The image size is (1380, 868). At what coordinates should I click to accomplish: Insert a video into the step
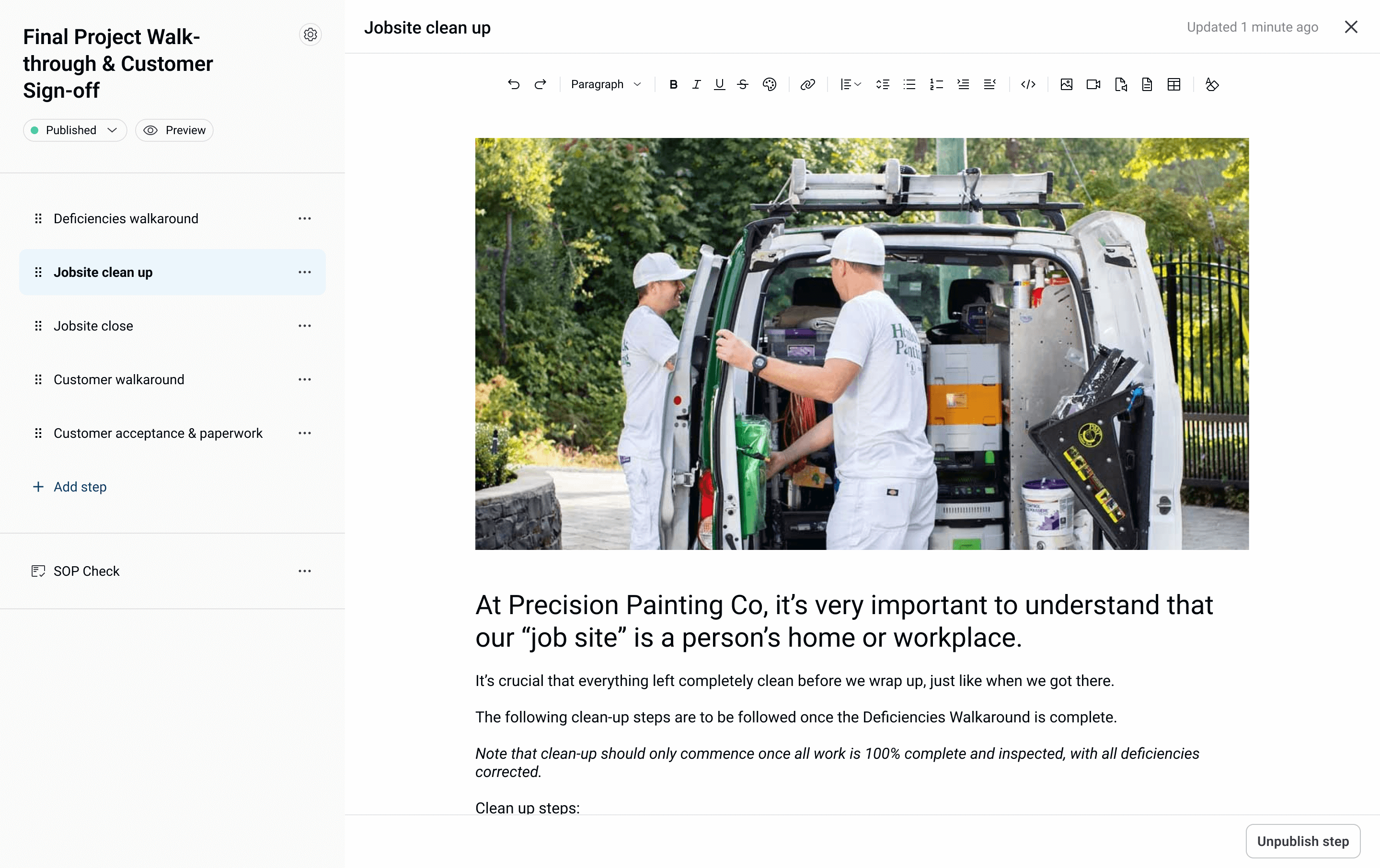[1093, 85]
